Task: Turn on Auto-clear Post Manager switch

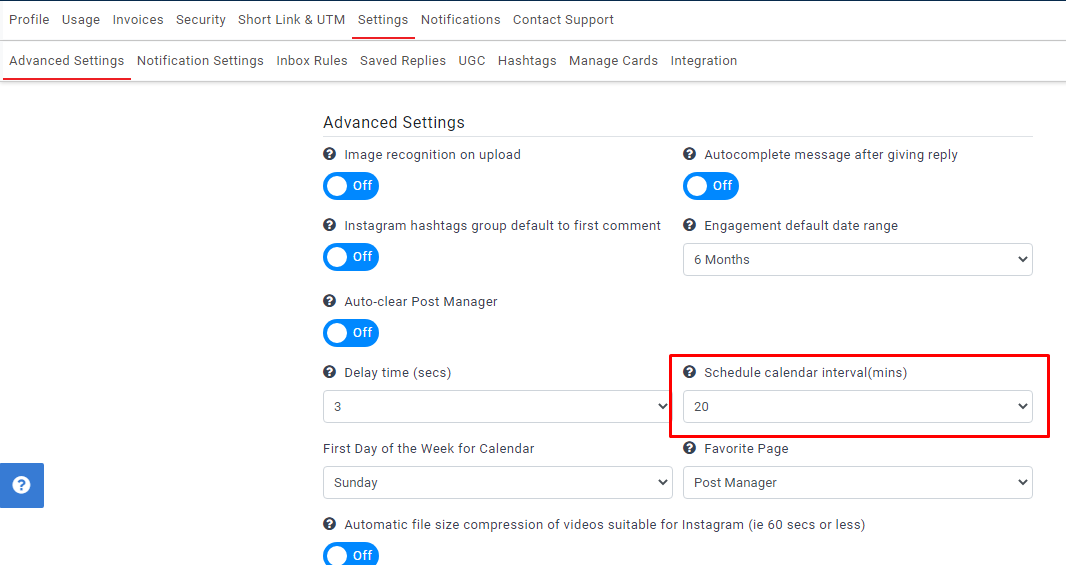Action: pyautogui.click(x=351, y=333)
